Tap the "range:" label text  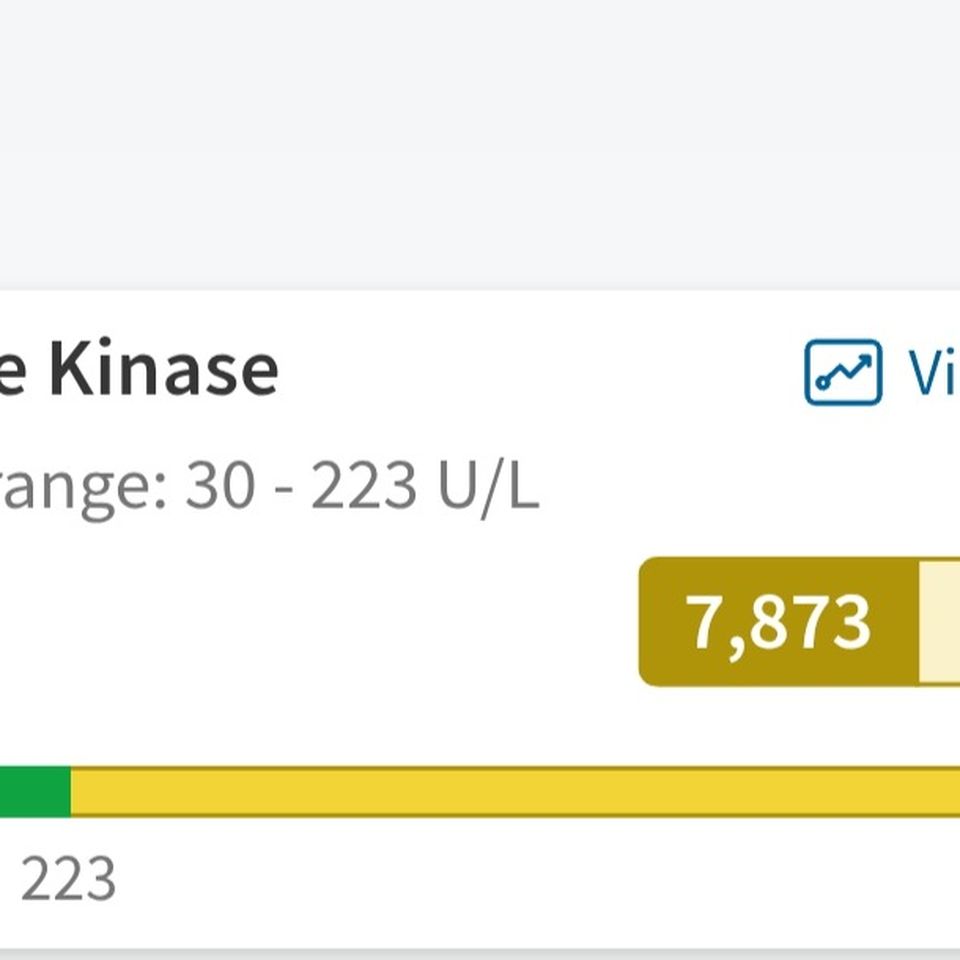pyautogui.click(x=83, y=486)
